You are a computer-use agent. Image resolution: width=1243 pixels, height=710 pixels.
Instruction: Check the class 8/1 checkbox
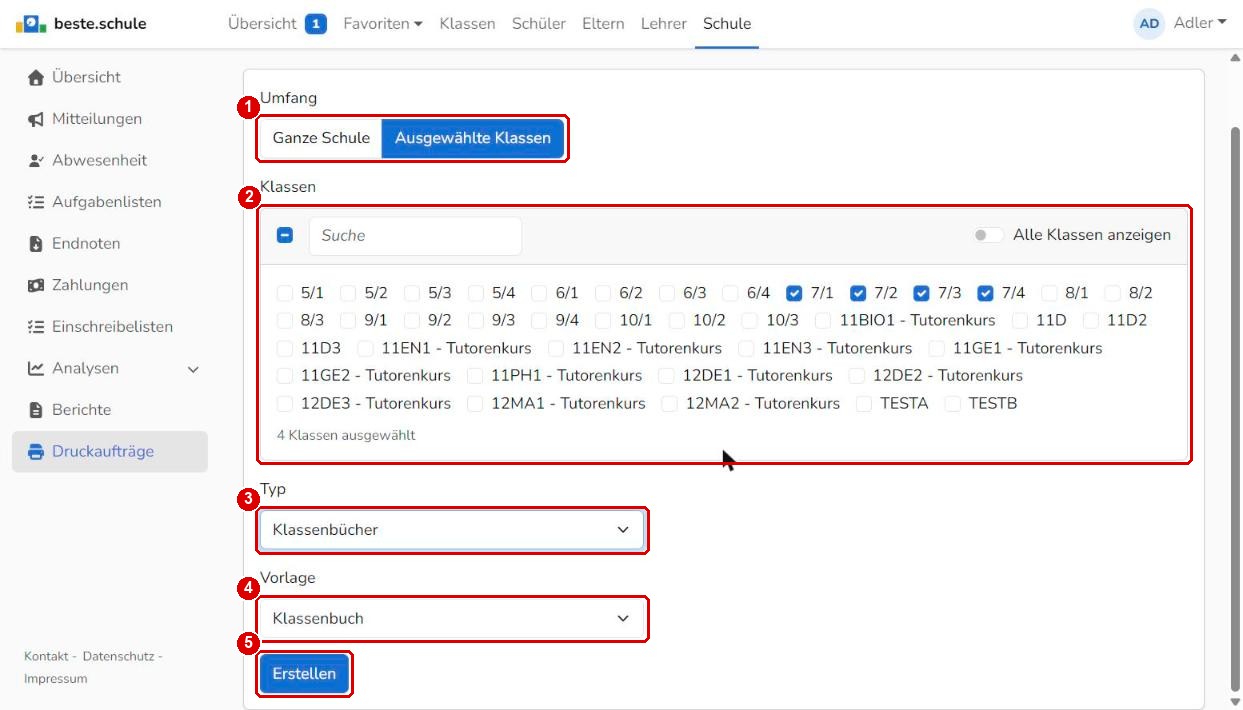1049,294
